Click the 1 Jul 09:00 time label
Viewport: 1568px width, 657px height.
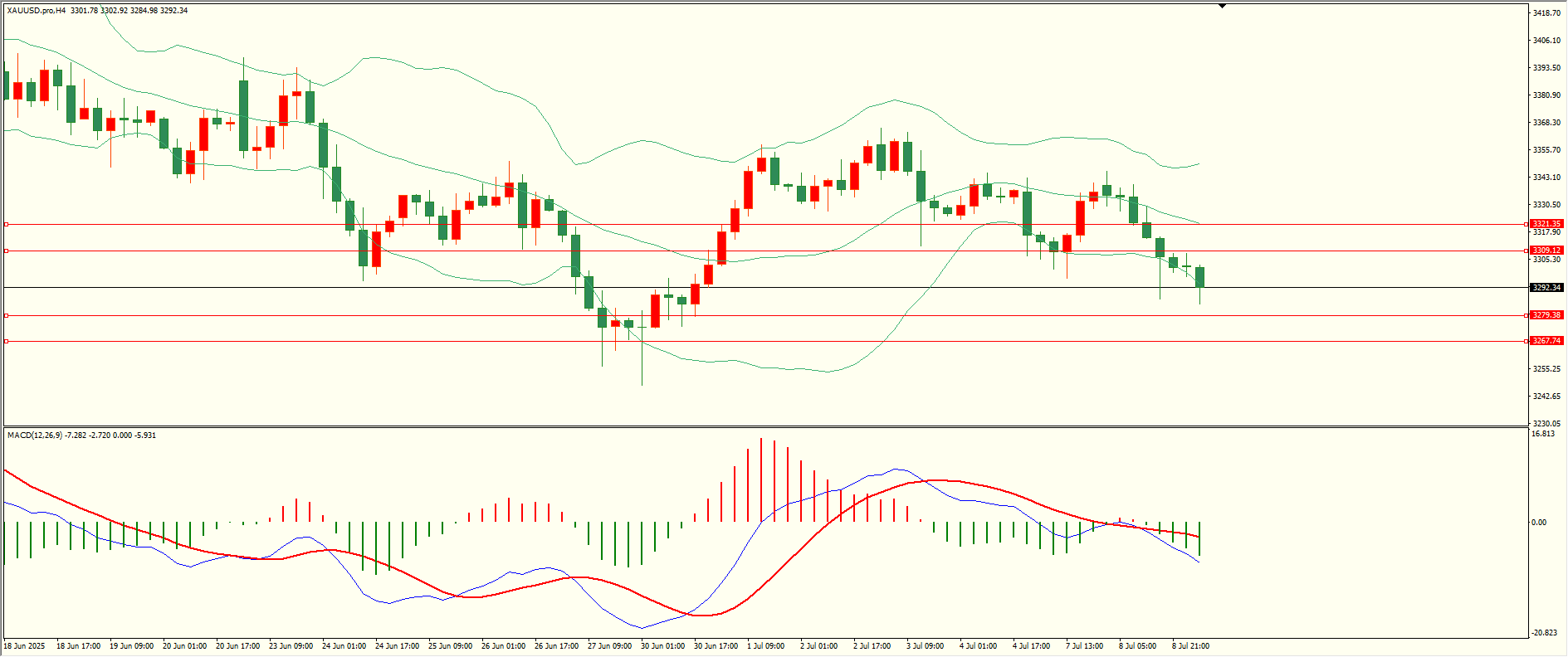click(766, 646)
